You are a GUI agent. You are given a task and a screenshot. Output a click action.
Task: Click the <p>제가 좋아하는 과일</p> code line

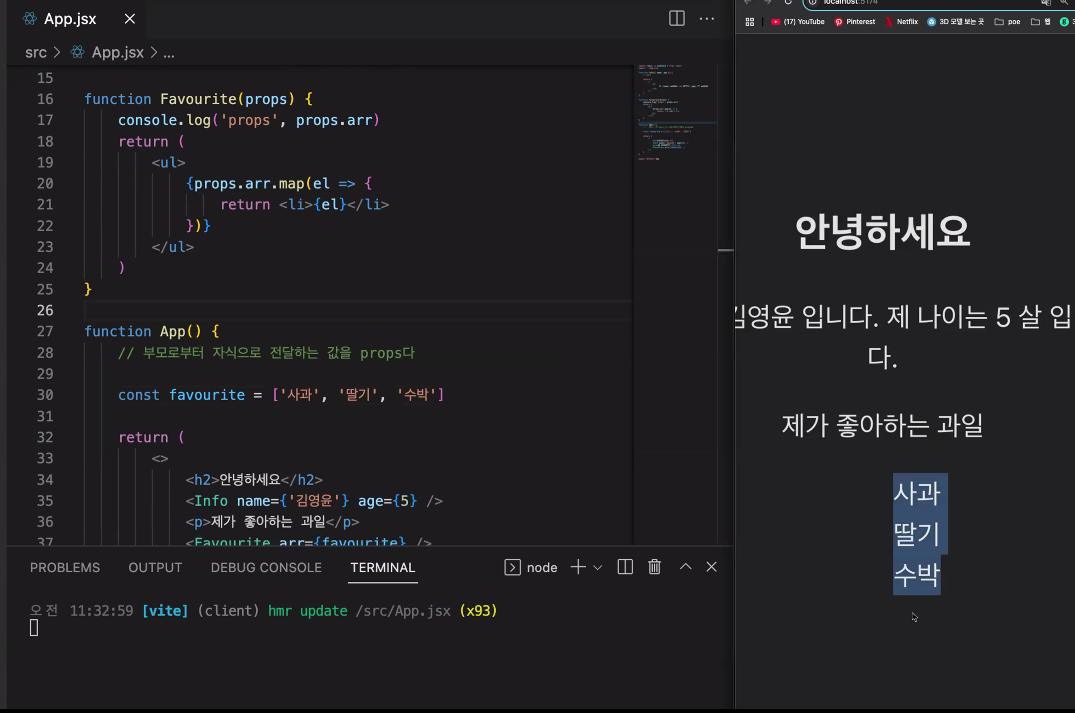272,522
